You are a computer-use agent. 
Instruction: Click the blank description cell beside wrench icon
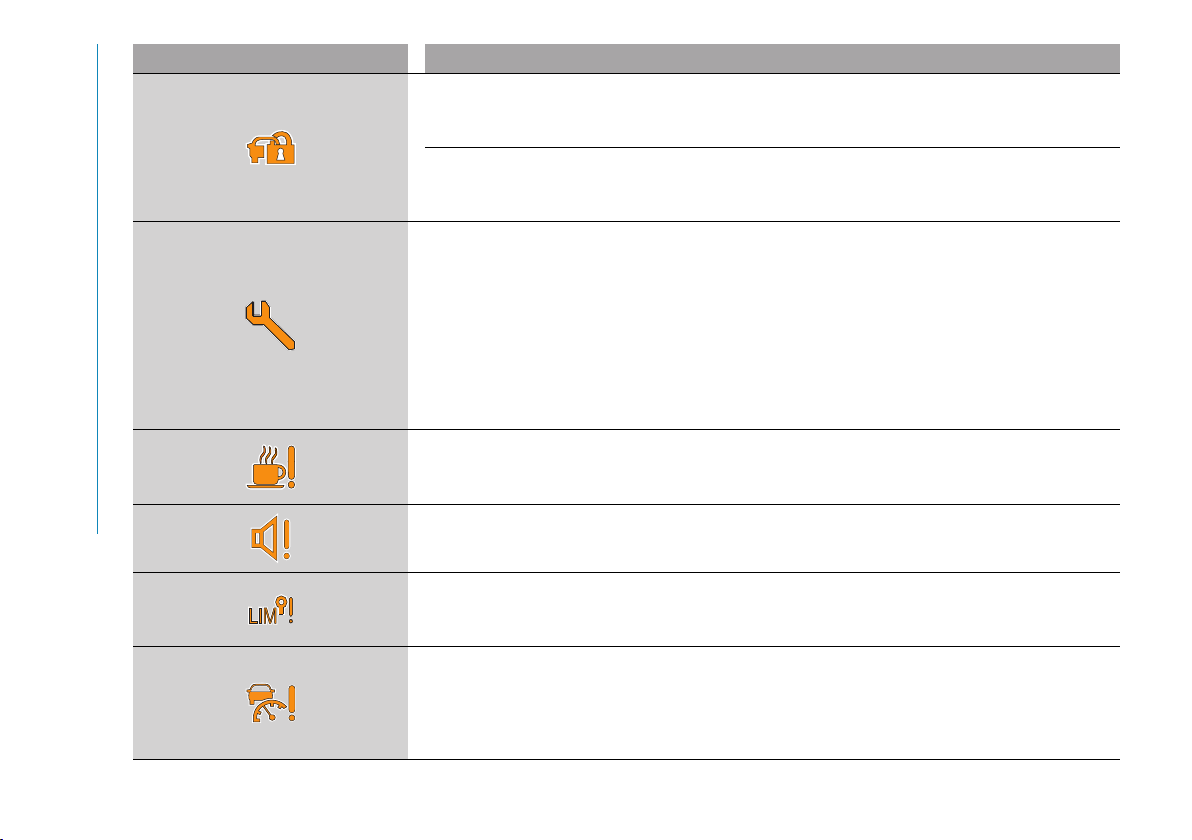point(771,326)
